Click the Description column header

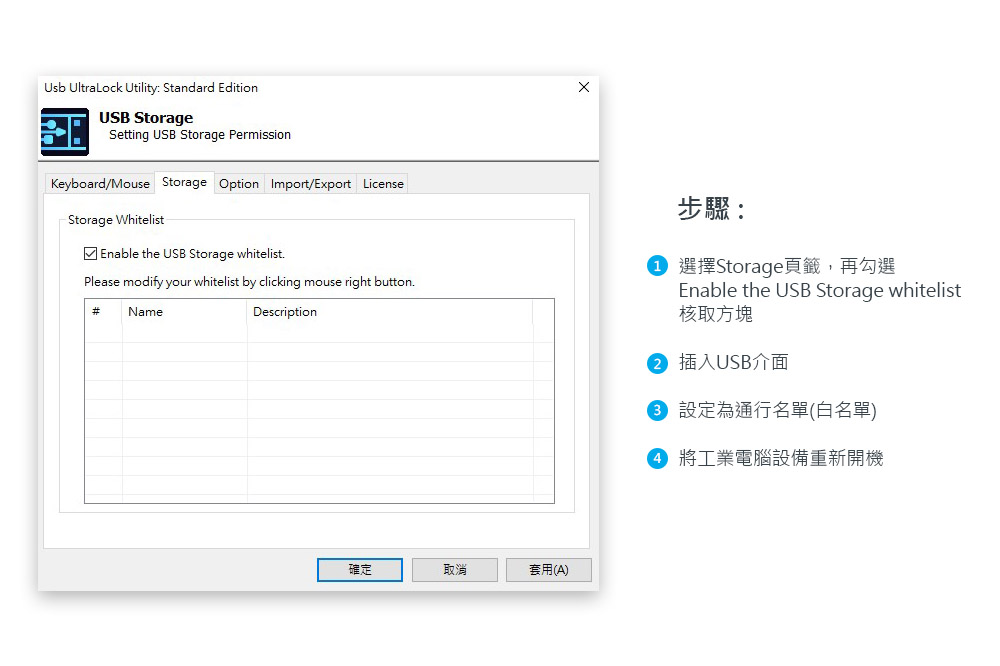click(x=390, y=312)
